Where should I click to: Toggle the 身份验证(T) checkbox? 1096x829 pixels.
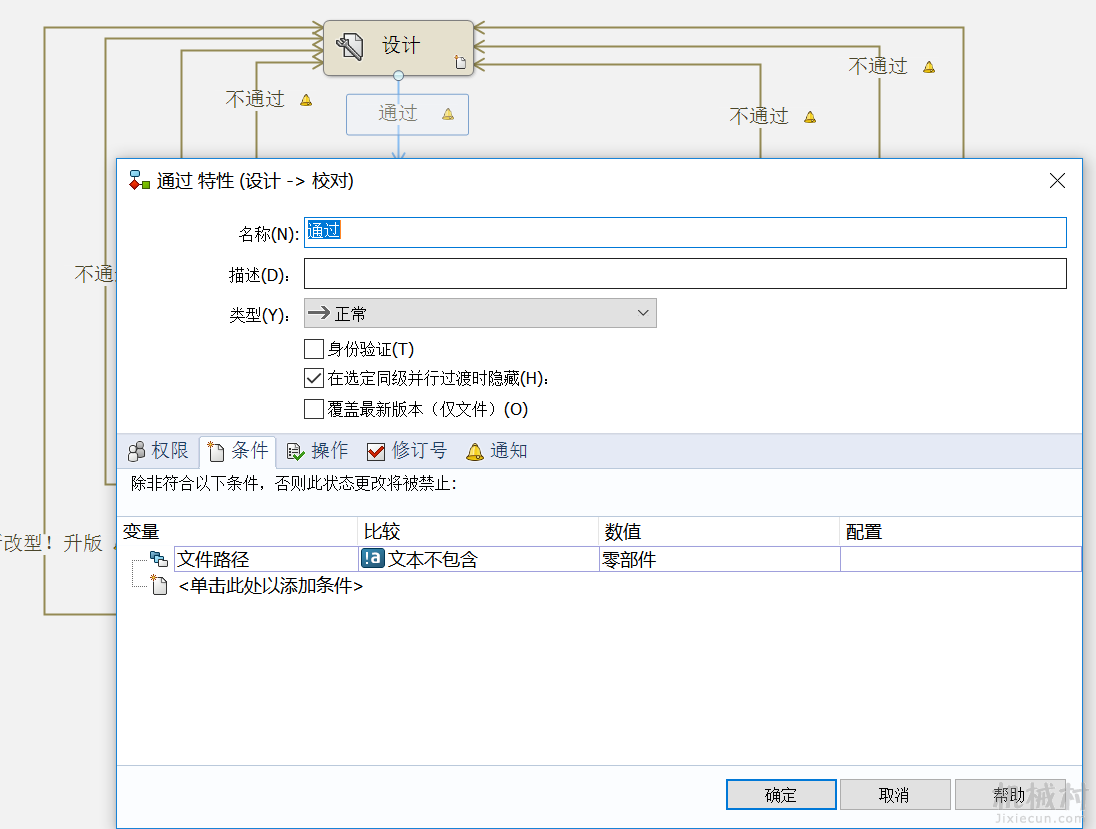pos(314,349)
